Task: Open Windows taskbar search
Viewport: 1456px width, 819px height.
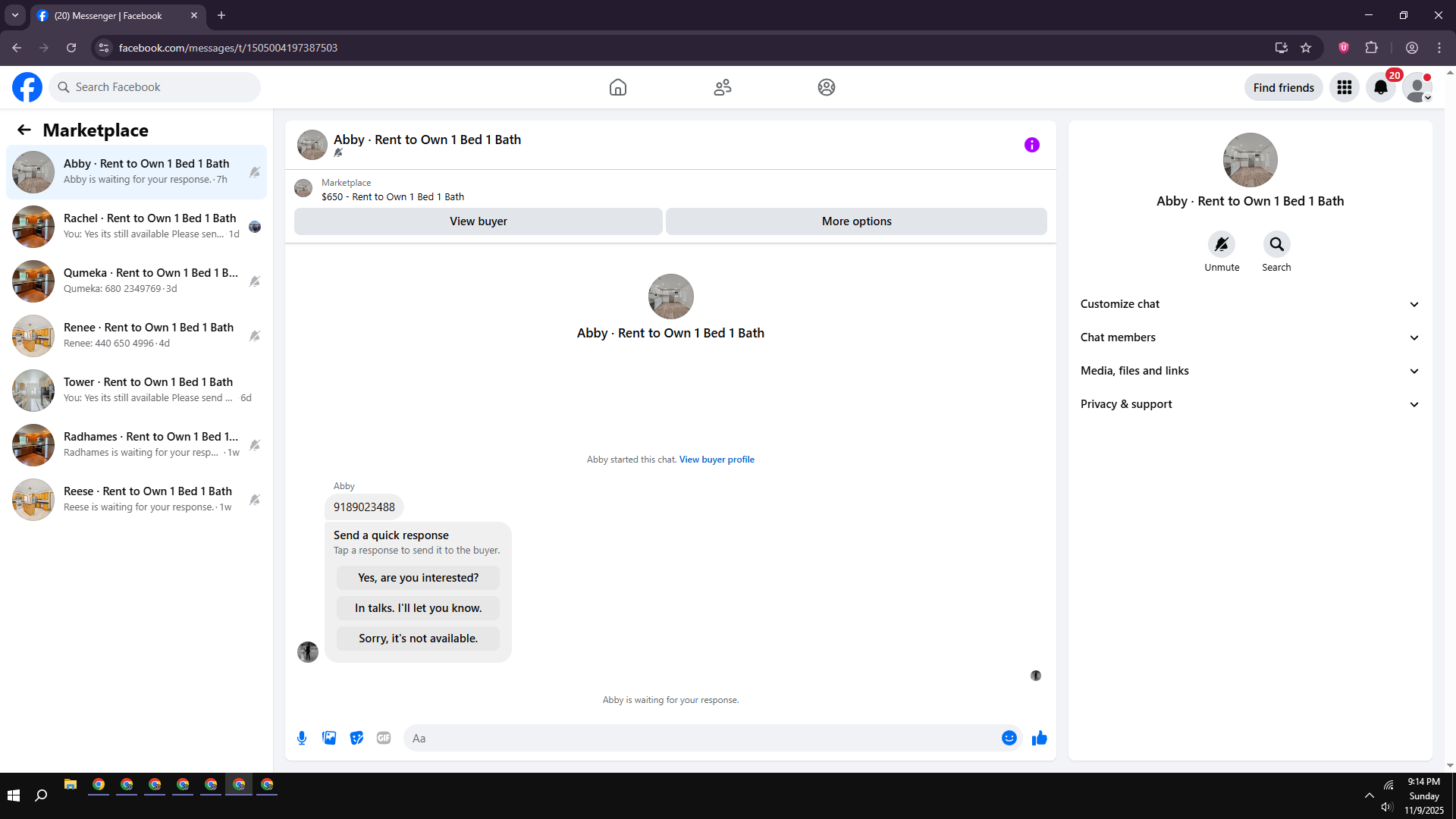Action: point(42,795)
